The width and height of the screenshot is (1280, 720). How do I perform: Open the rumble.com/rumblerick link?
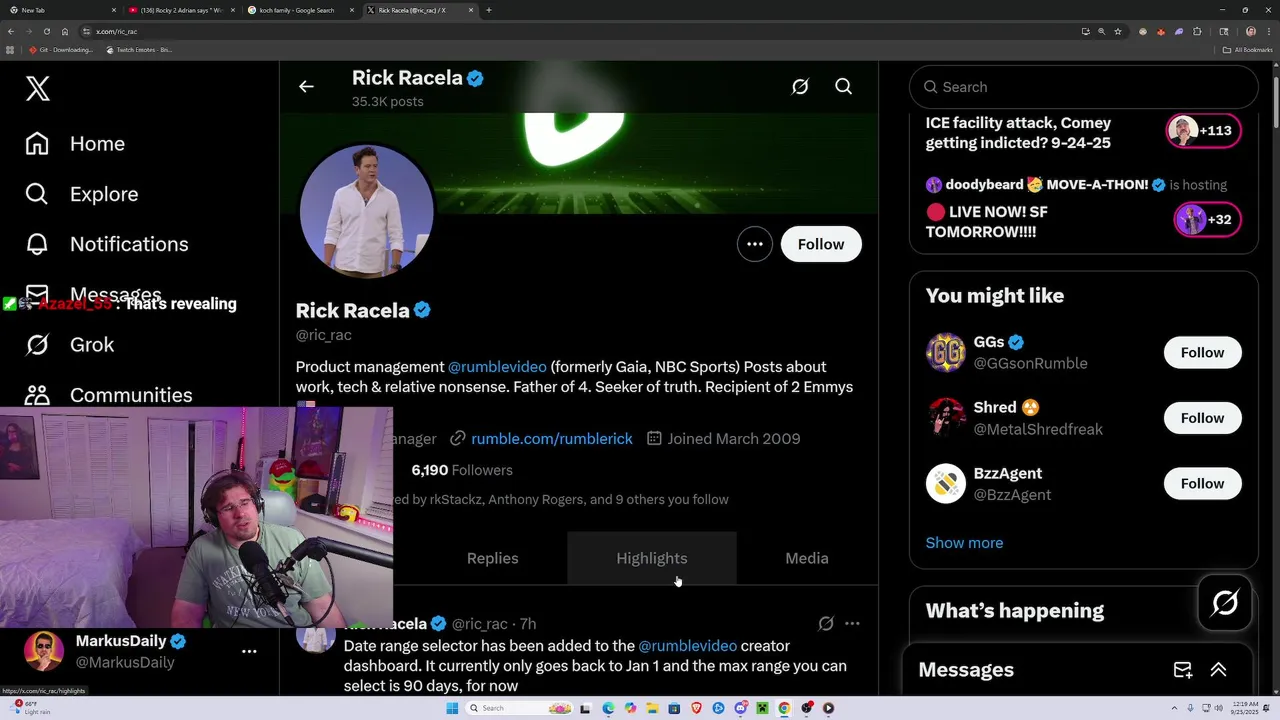[552, 438]
